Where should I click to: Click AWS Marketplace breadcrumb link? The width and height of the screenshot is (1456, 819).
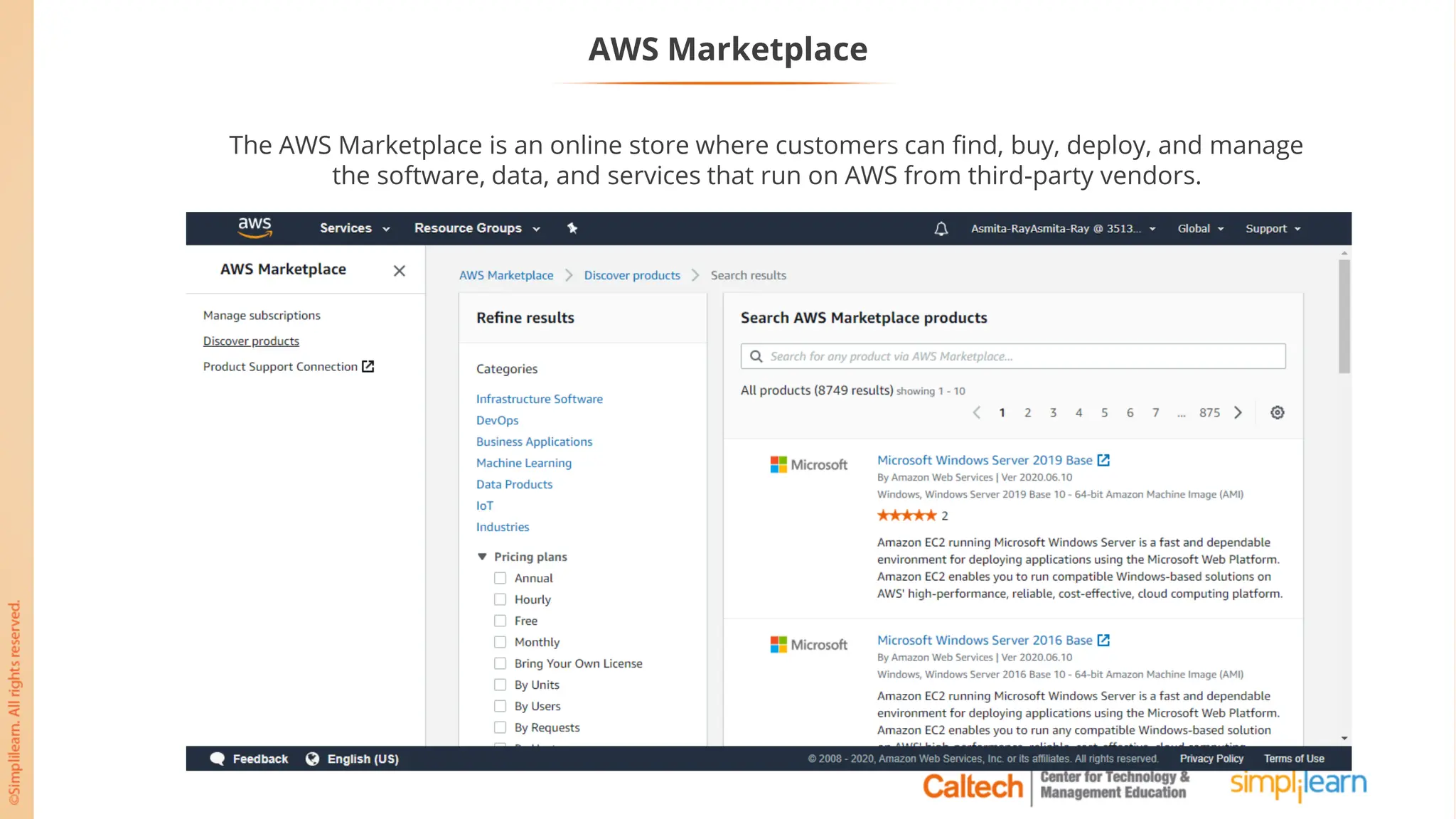(506, 275)
